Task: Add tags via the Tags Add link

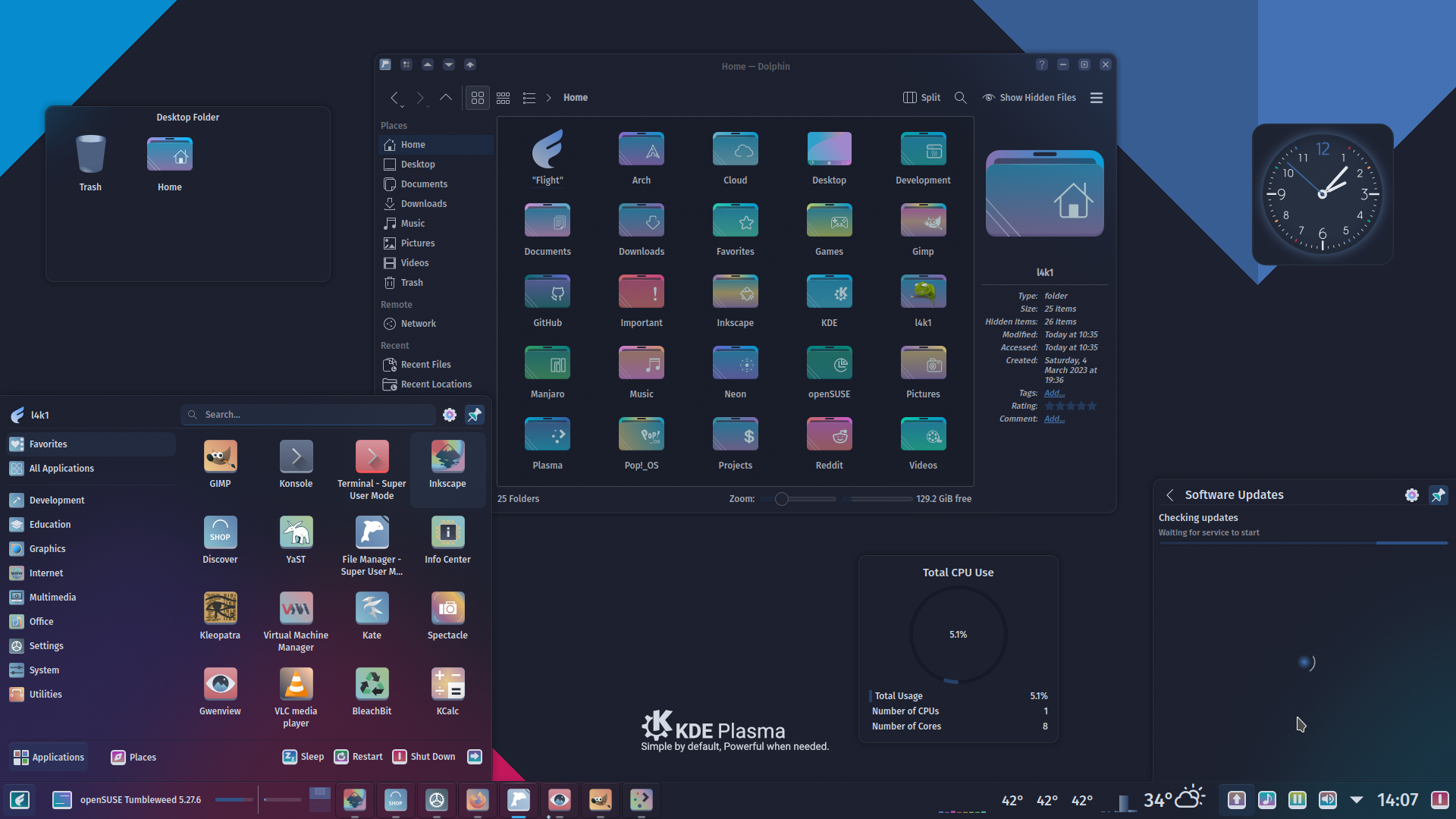Action: tap(1054, 393)
